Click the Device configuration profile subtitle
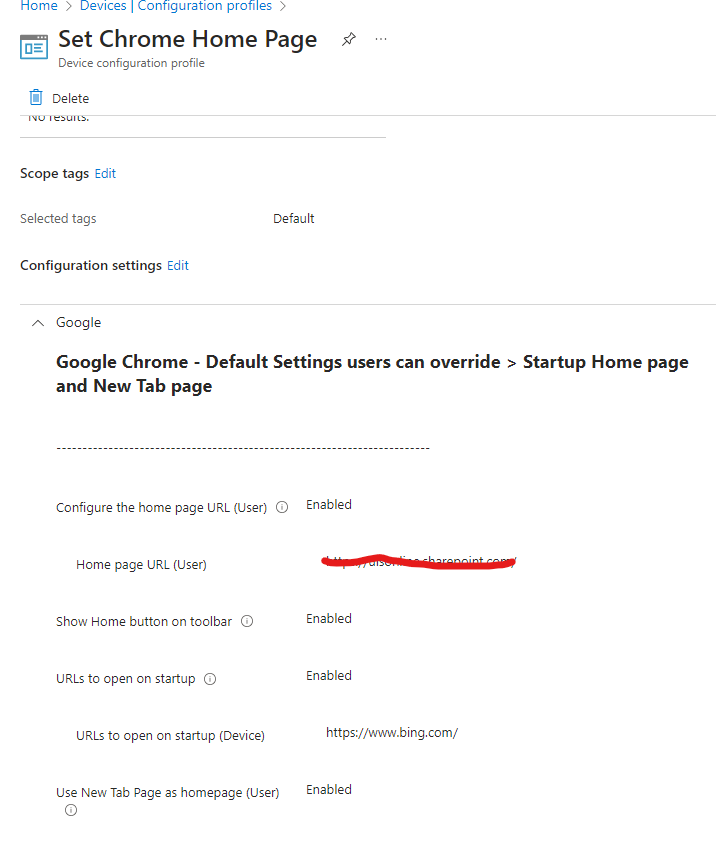The width and height of the screenshot is (716, 856). click(132, 63)
